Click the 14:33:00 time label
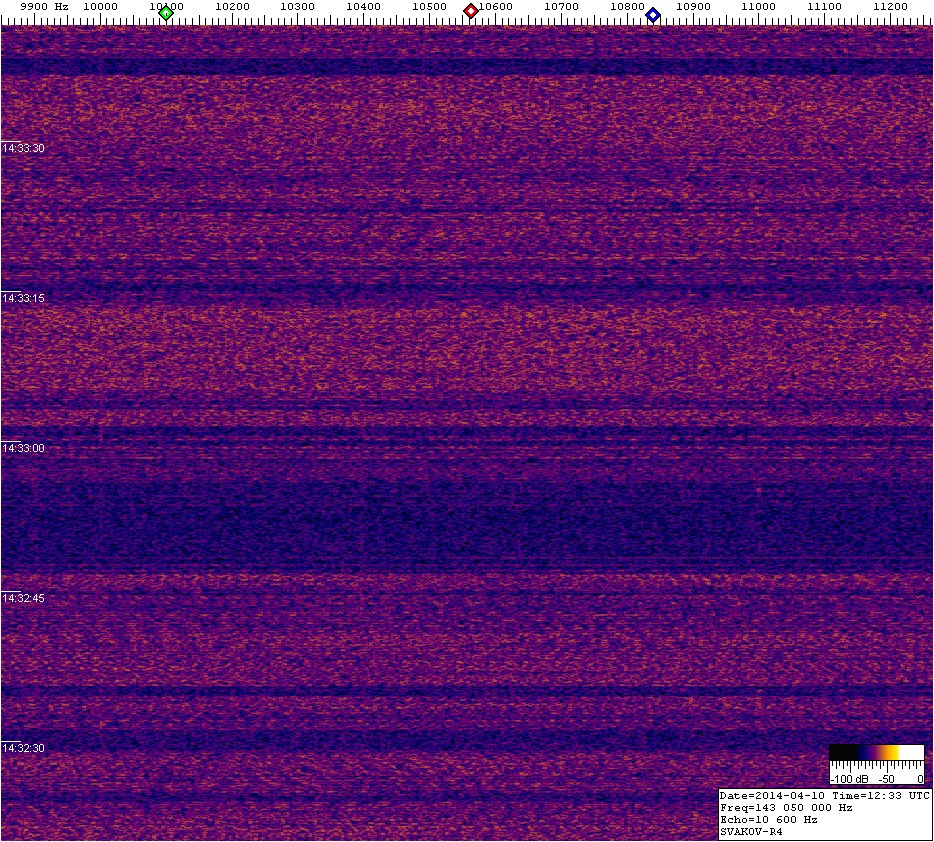Image resolution: width=934 pixels, height=842 pixels. (23, 448)
